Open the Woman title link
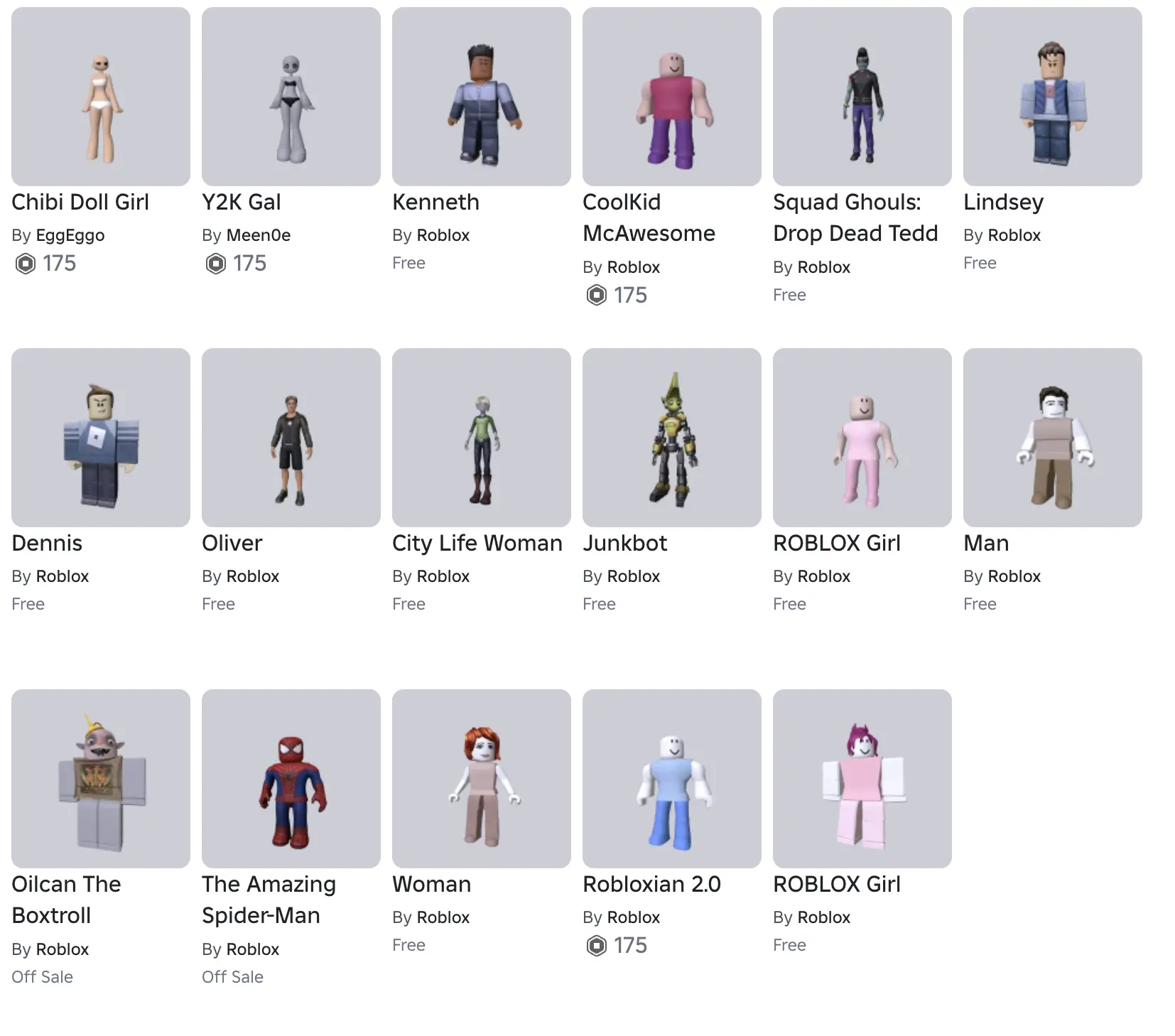 point(432,885)
